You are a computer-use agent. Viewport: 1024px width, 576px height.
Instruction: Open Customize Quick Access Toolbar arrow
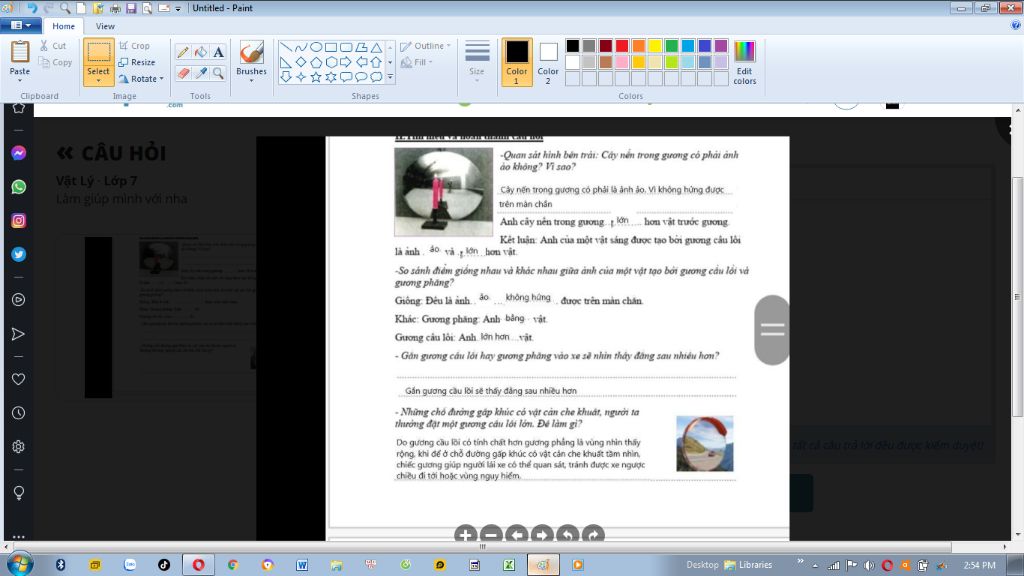click(x=178, y=8)
